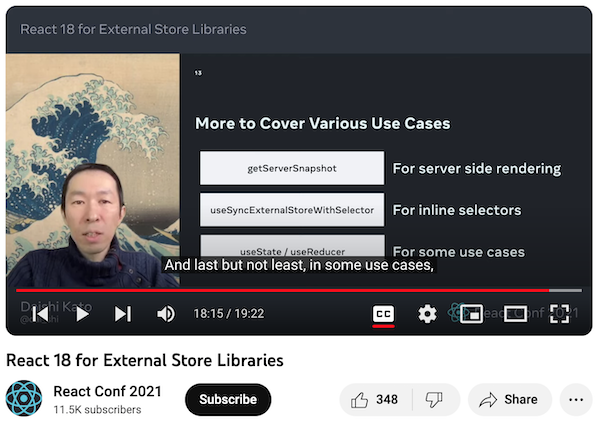The image size is (600, 424).
Task: Mute the video volume
Action: (x=166, y=314)
